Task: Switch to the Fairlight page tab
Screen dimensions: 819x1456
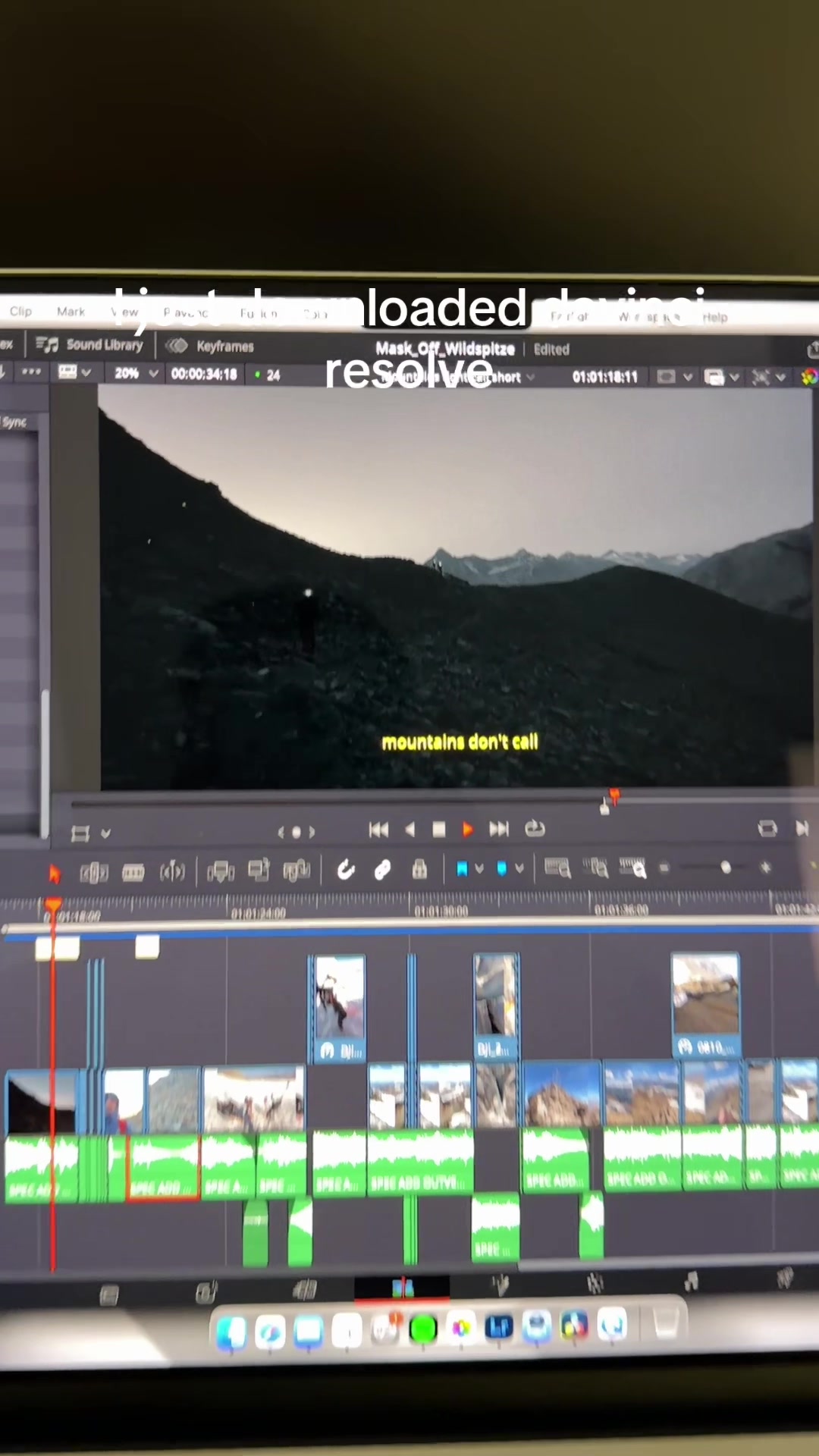Action: pos(691,1282)
